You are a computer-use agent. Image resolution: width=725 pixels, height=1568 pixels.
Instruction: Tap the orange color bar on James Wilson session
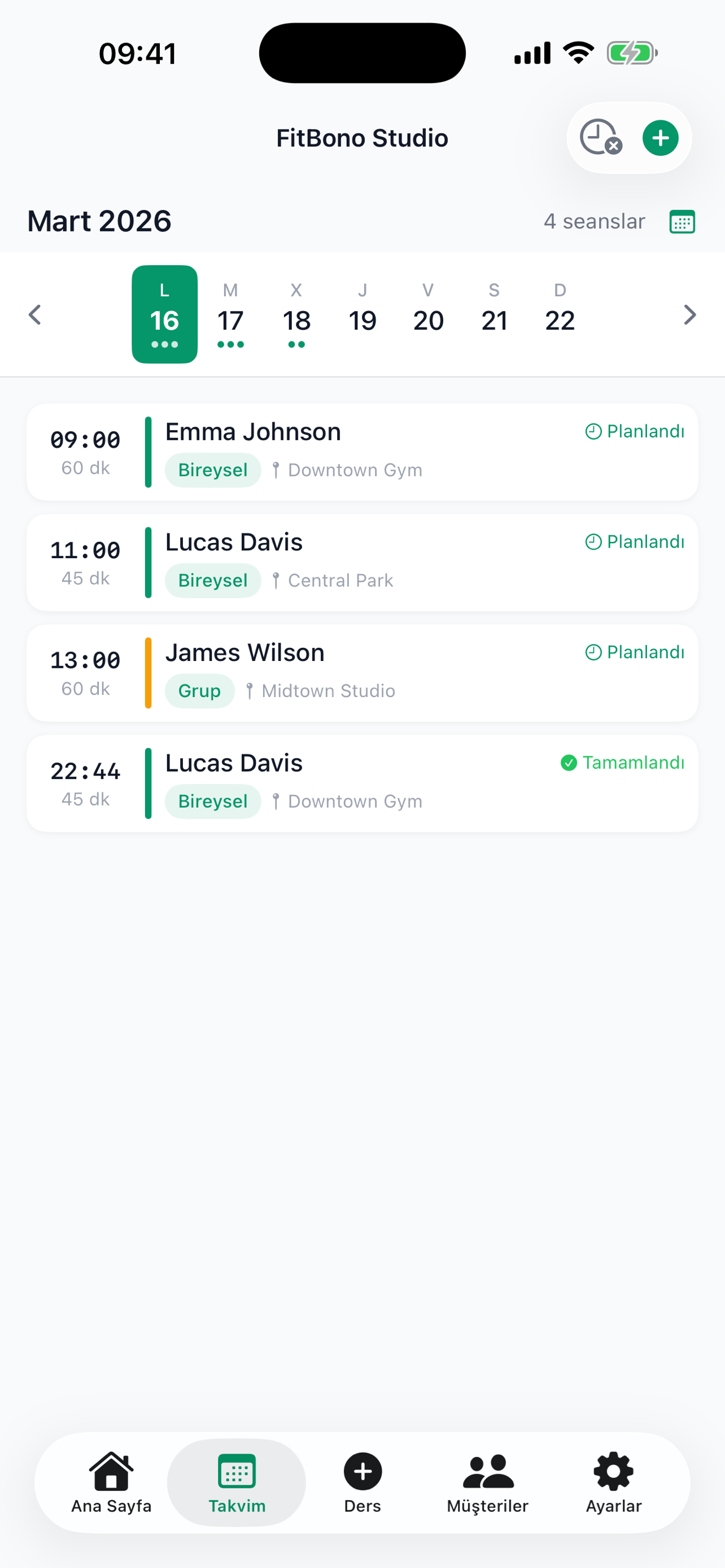click(148, 673)
